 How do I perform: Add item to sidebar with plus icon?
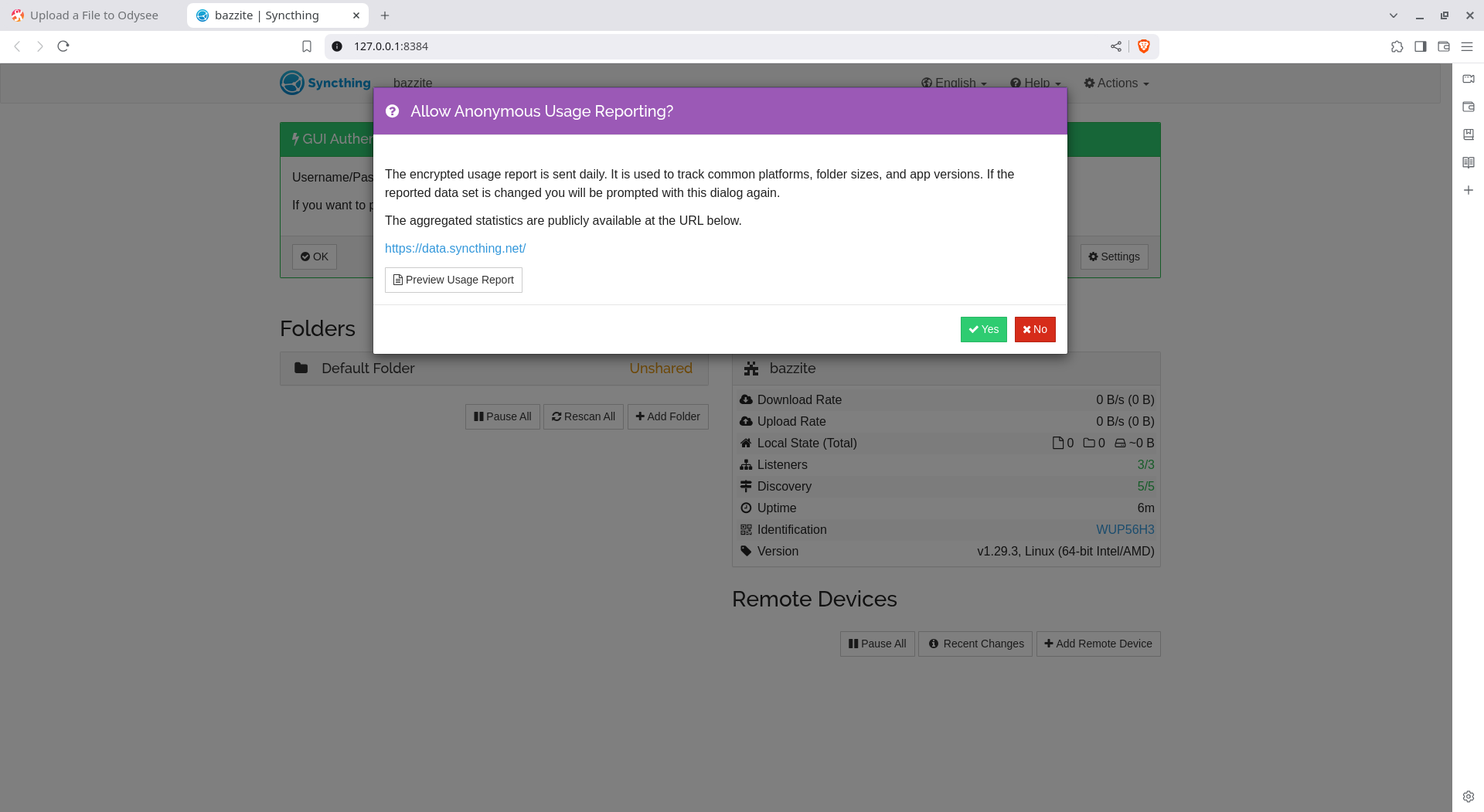coord(1469,190)
